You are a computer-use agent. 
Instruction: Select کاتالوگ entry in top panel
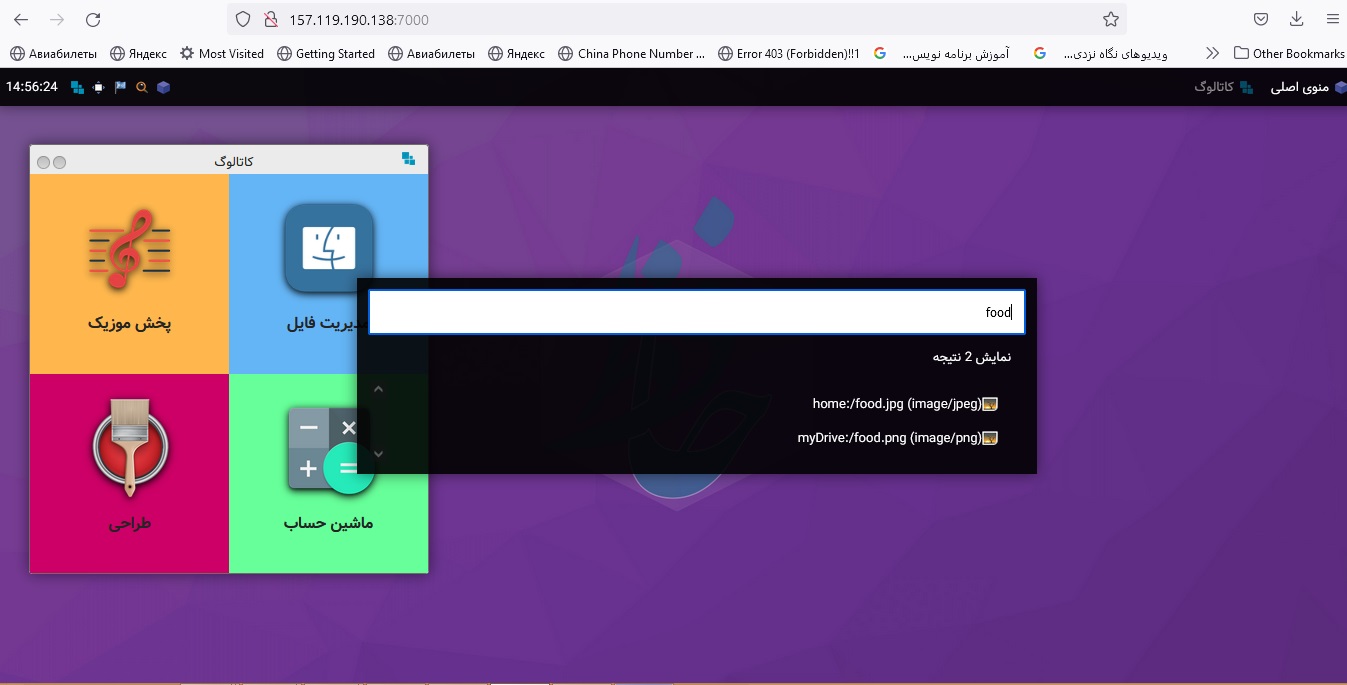[x=1223, y=87]
